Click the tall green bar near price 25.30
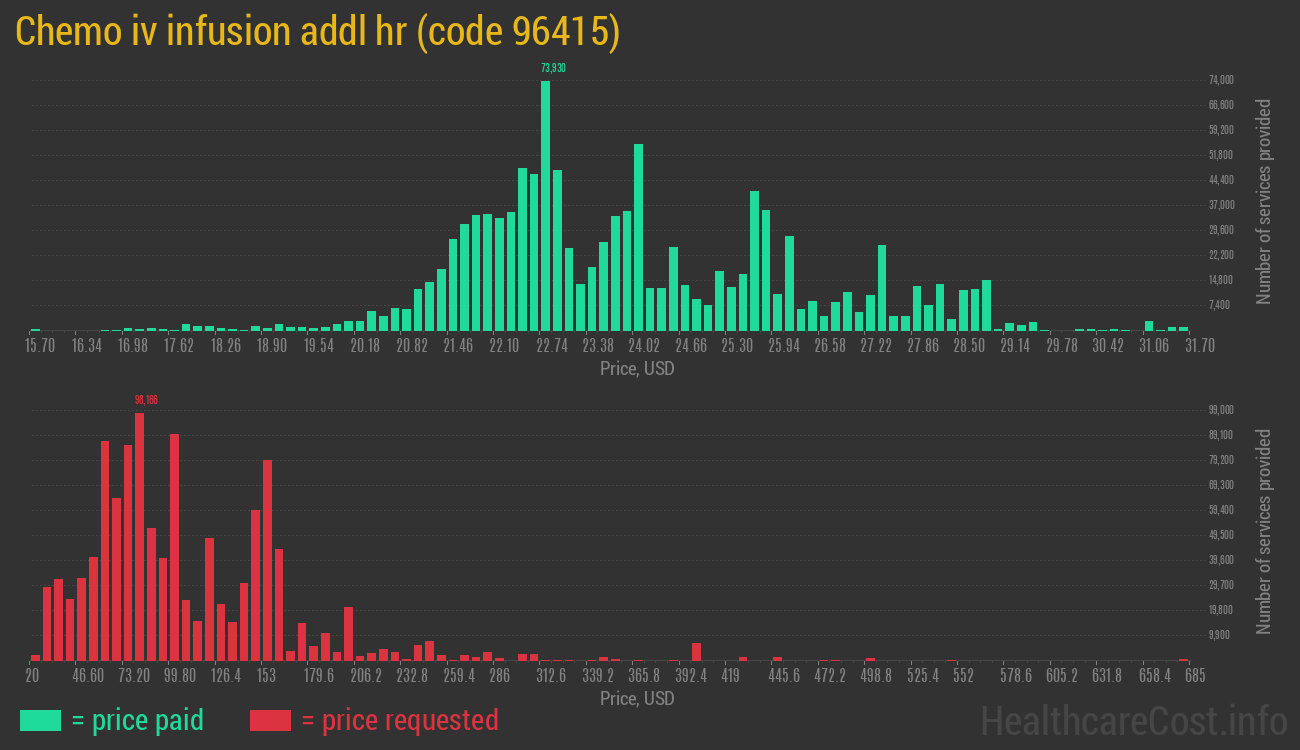The image size is (1300, 750). [x=754, y=260]
